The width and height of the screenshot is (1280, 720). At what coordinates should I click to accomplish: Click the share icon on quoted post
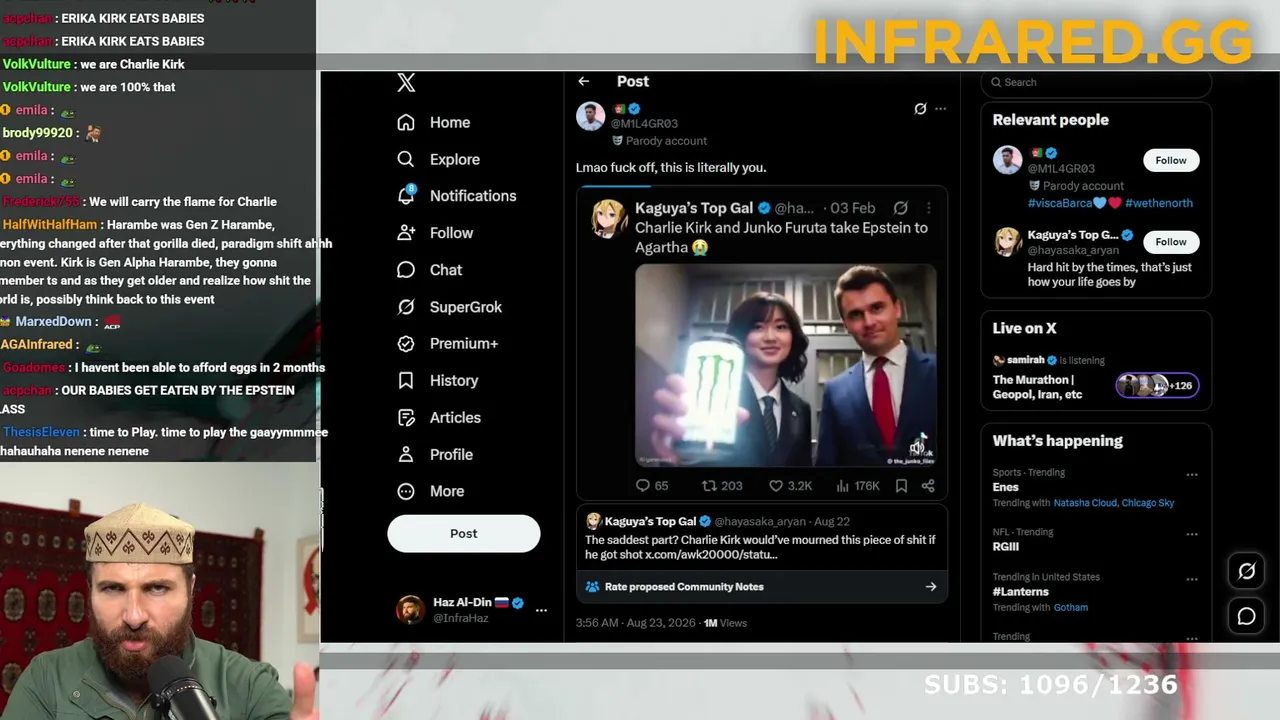pyautogui.click(x=928, y=486)
